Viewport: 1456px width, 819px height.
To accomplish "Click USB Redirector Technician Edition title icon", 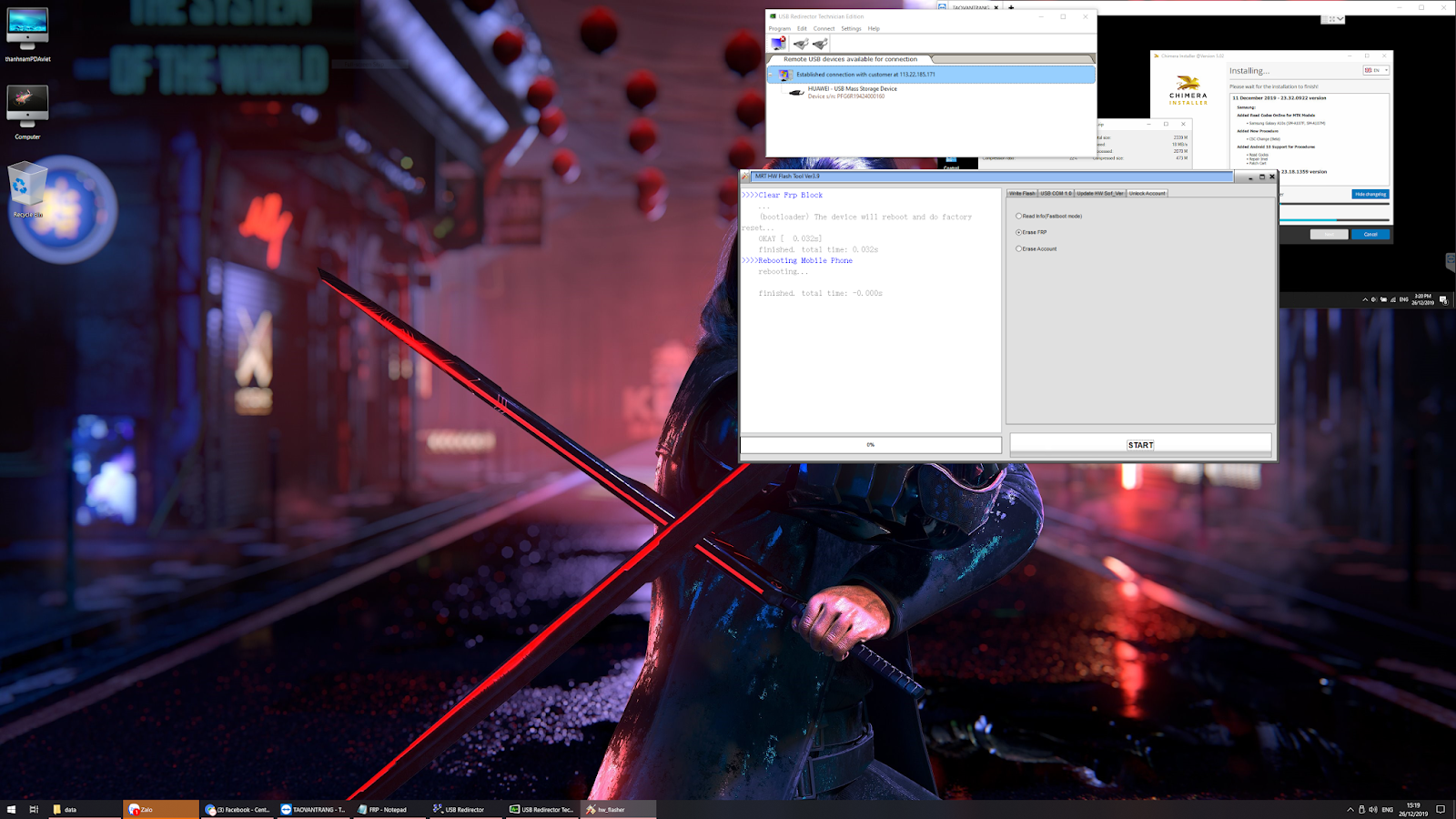I will (773, 16).
